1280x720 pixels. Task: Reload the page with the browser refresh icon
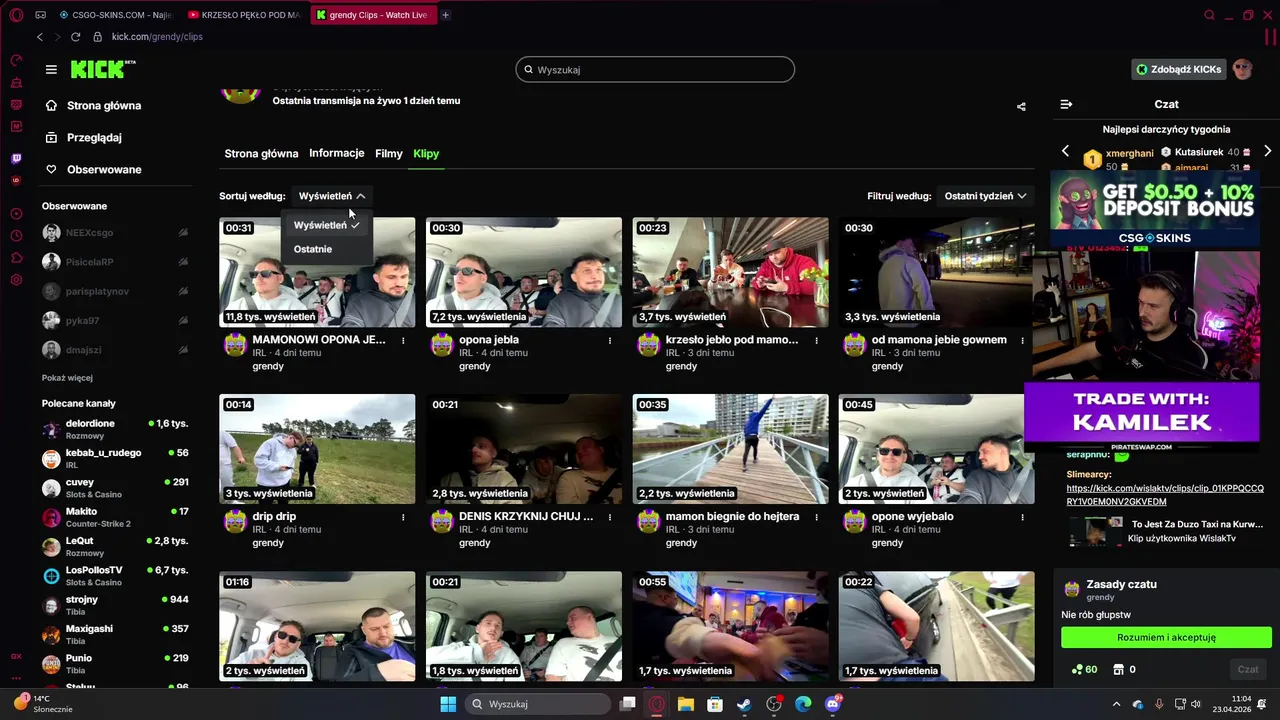(x=75, y=37)
